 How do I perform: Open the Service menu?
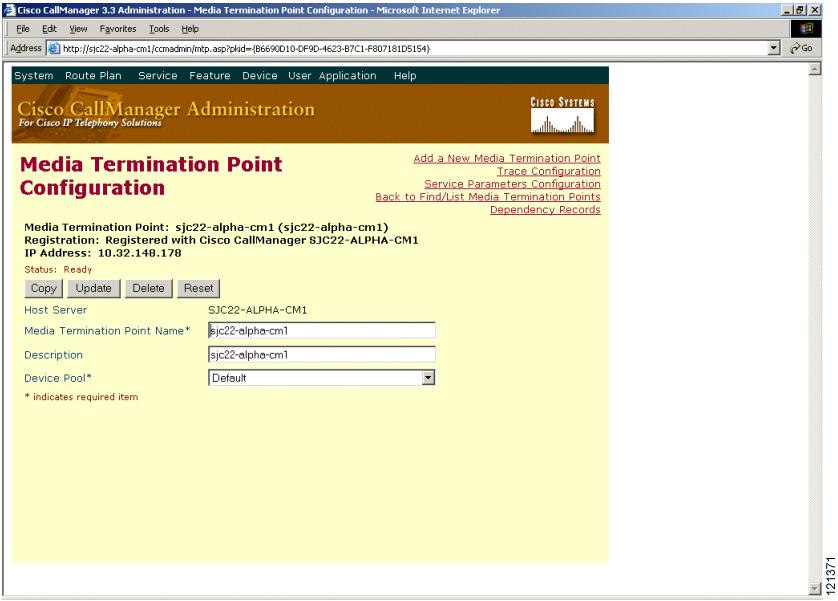(x=158, y=76)
